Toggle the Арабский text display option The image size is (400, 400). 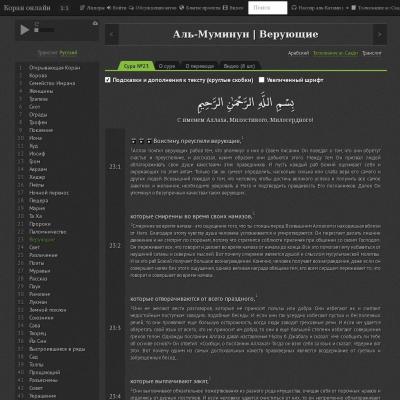[298, 53]
